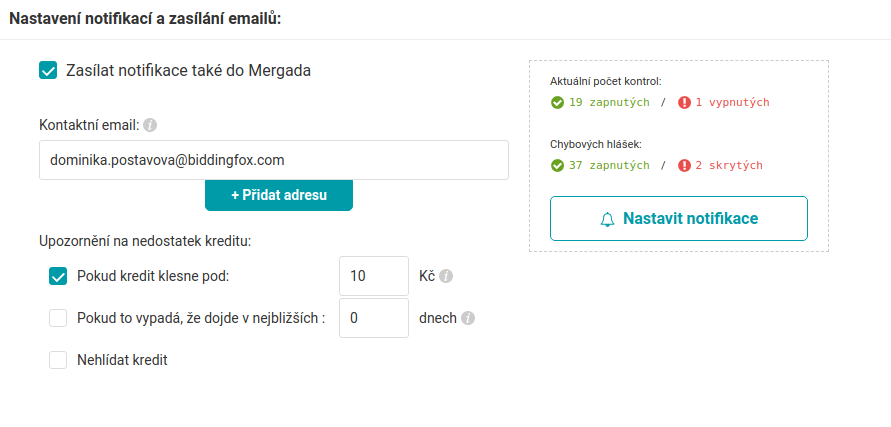Toggle Pokud kredit klesne pod checkbox
Viewport: 891px width, 427px height.
point(58,277)
